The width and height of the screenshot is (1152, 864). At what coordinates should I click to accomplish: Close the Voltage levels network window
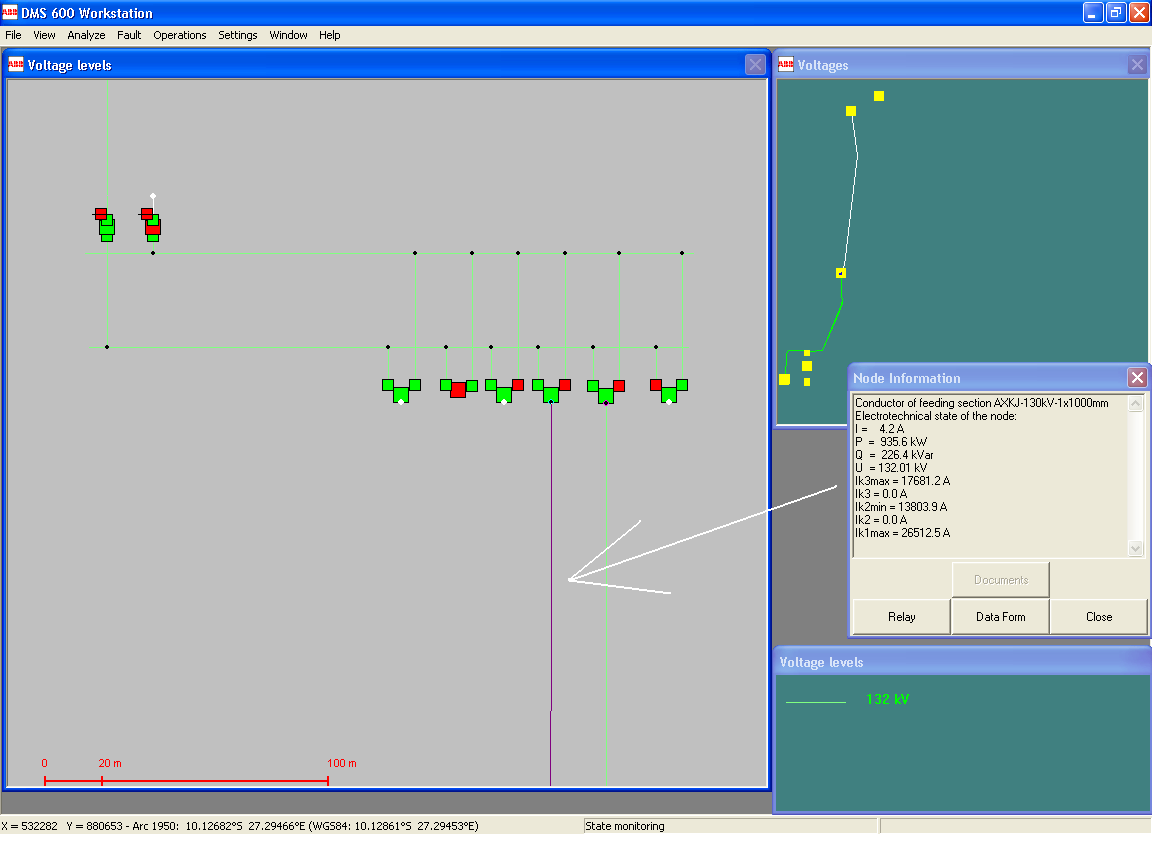(755, 65)
